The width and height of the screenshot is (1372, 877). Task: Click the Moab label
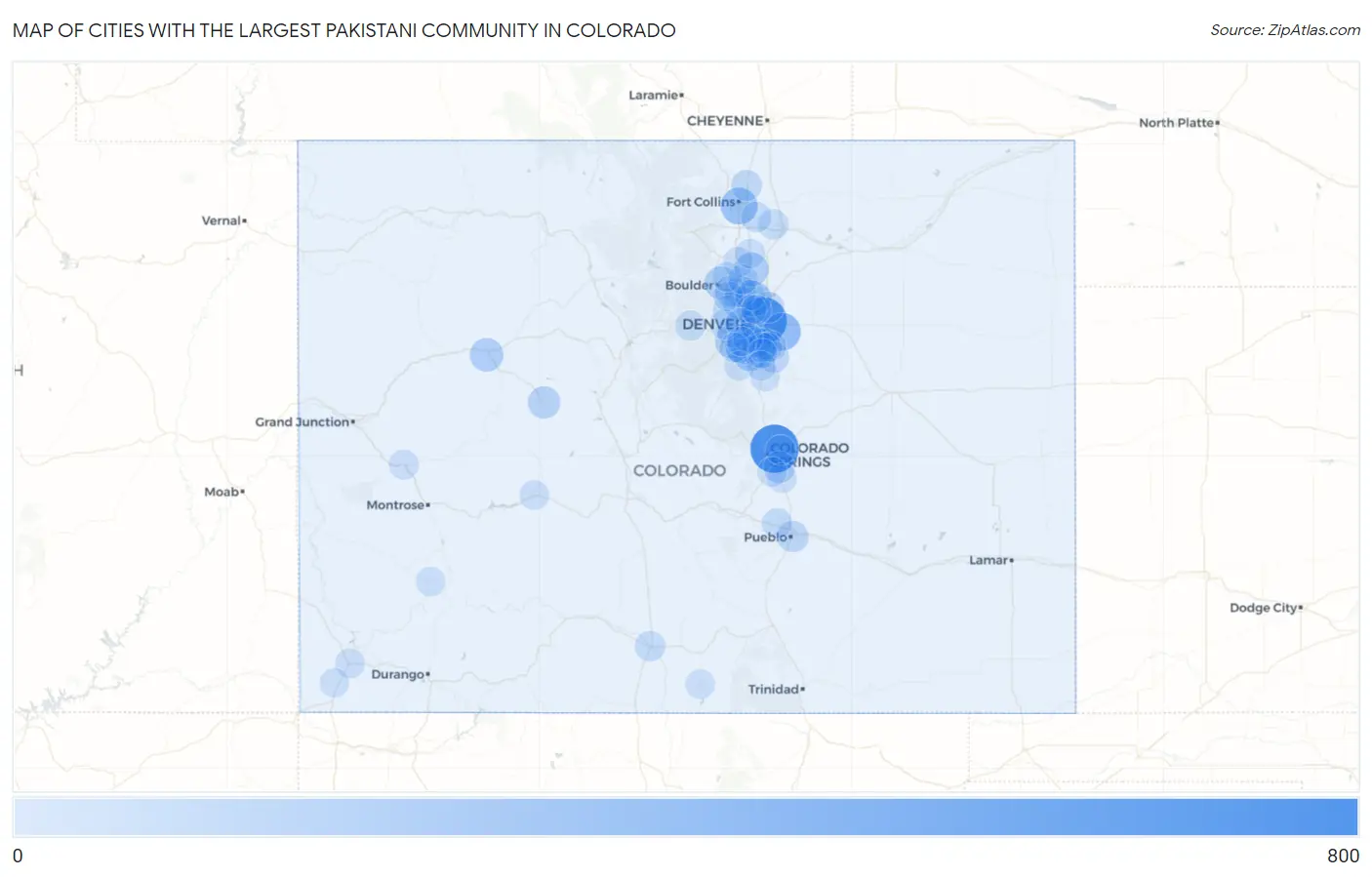click(222, 492)
